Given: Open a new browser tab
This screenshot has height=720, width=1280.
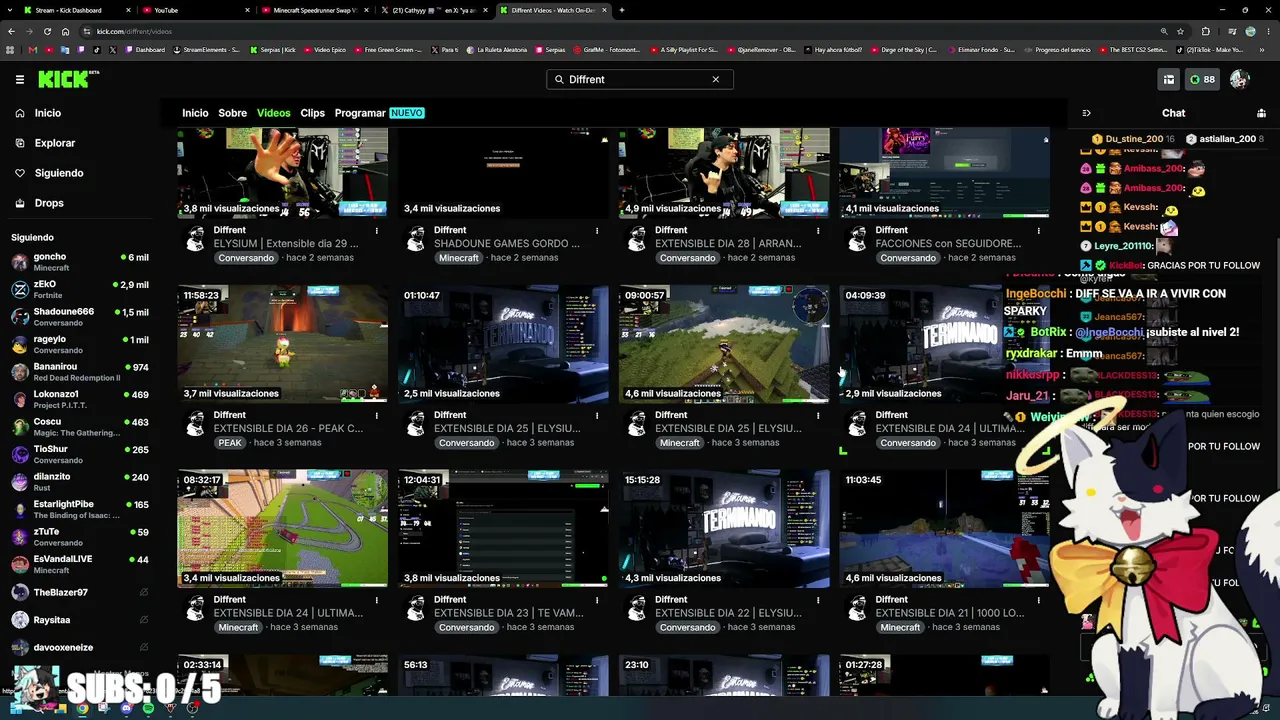Looking at the screenshot, I should click(x=622, y=10).
